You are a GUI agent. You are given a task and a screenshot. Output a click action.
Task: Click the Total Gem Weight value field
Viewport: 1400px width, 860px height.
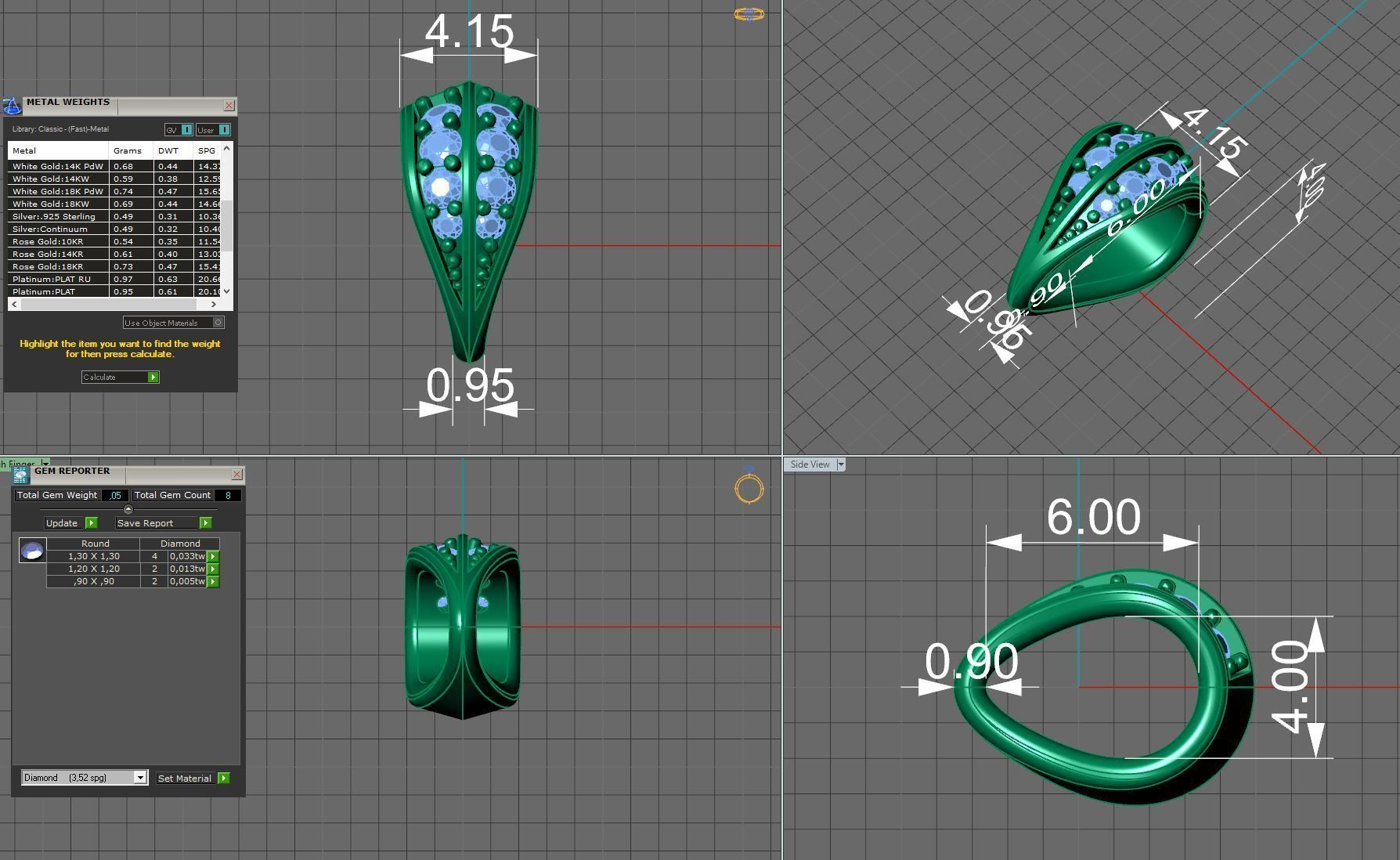(114, 495)
